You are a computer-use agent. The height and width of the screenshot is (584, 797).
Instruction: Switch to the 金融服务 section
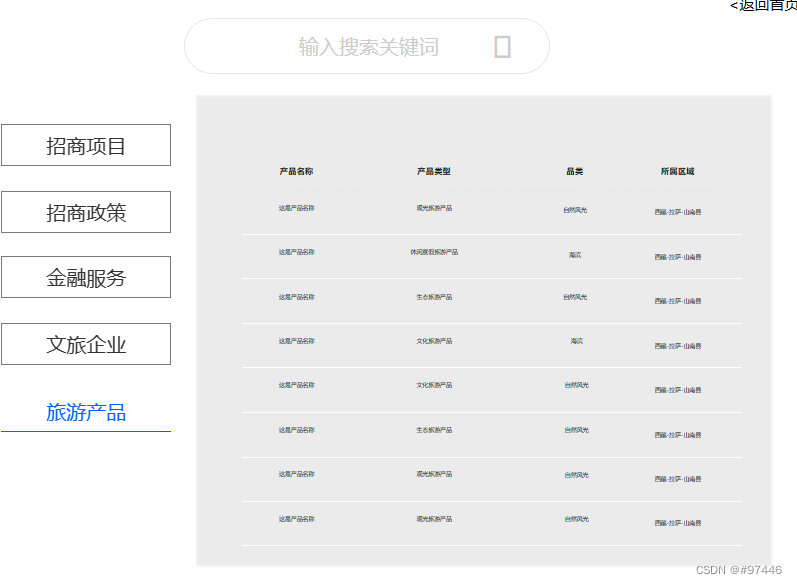[86, 277]
